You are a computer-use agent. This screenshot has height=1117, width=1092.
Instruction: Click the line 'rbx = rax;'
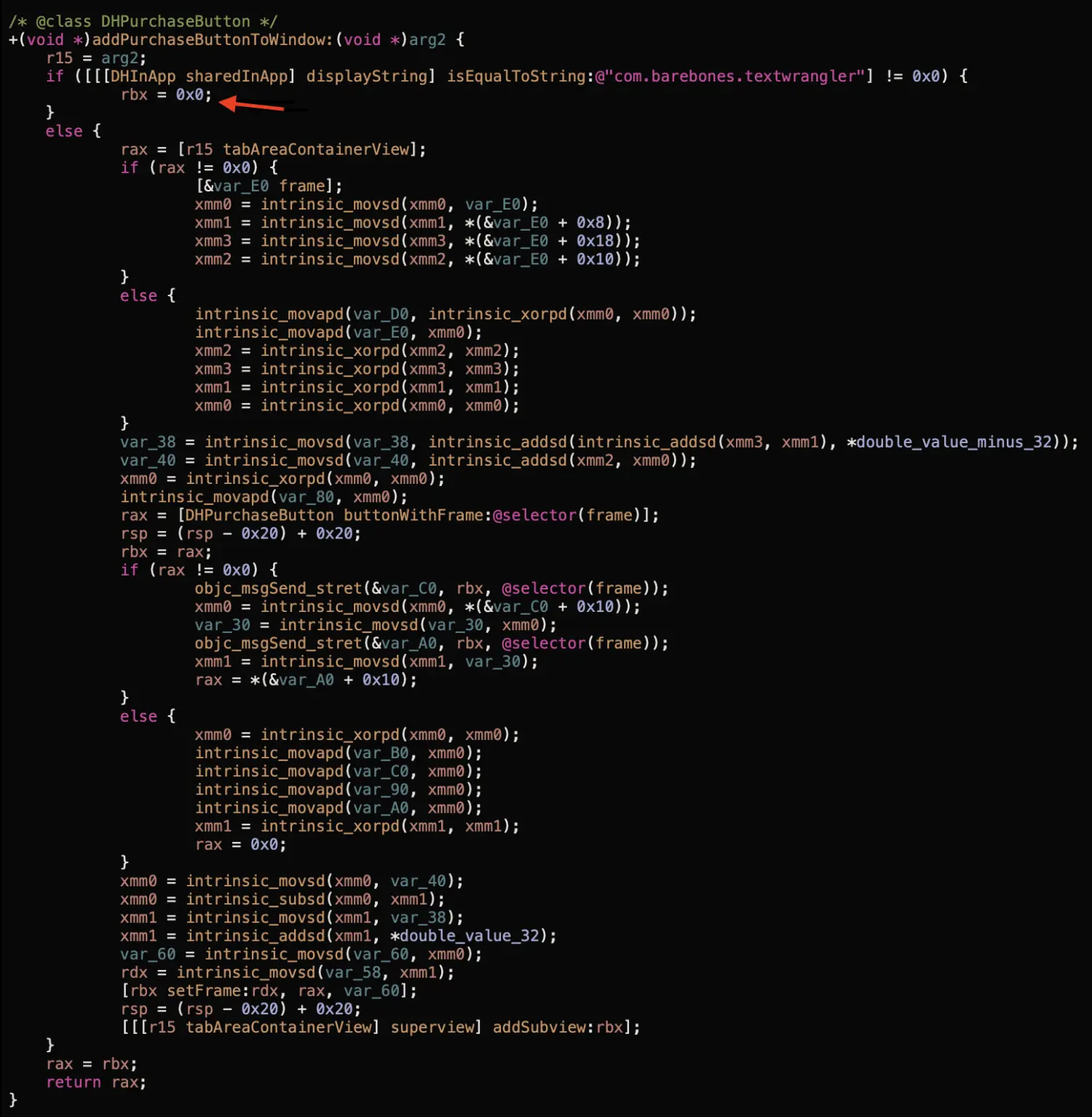(x=166, y=552)
